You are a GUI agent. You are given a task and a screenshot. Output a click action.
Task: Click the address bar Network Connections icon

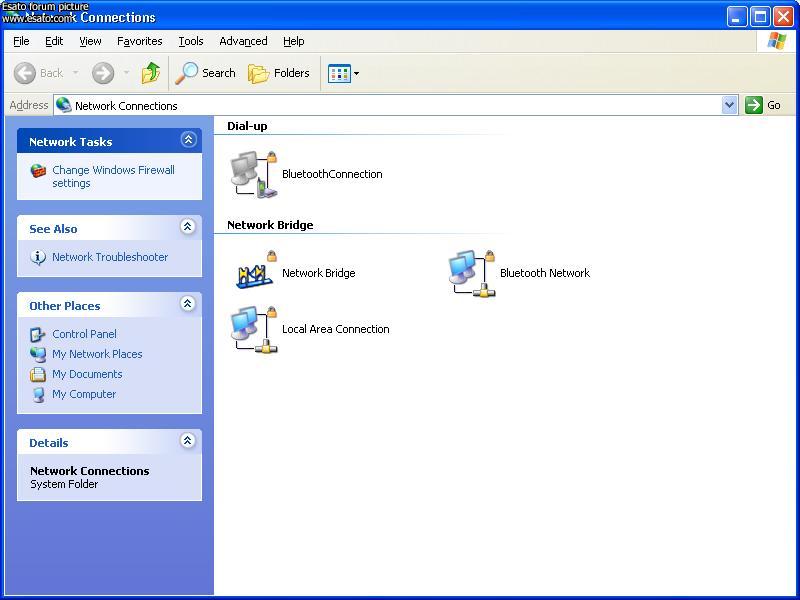coord(64,105)
